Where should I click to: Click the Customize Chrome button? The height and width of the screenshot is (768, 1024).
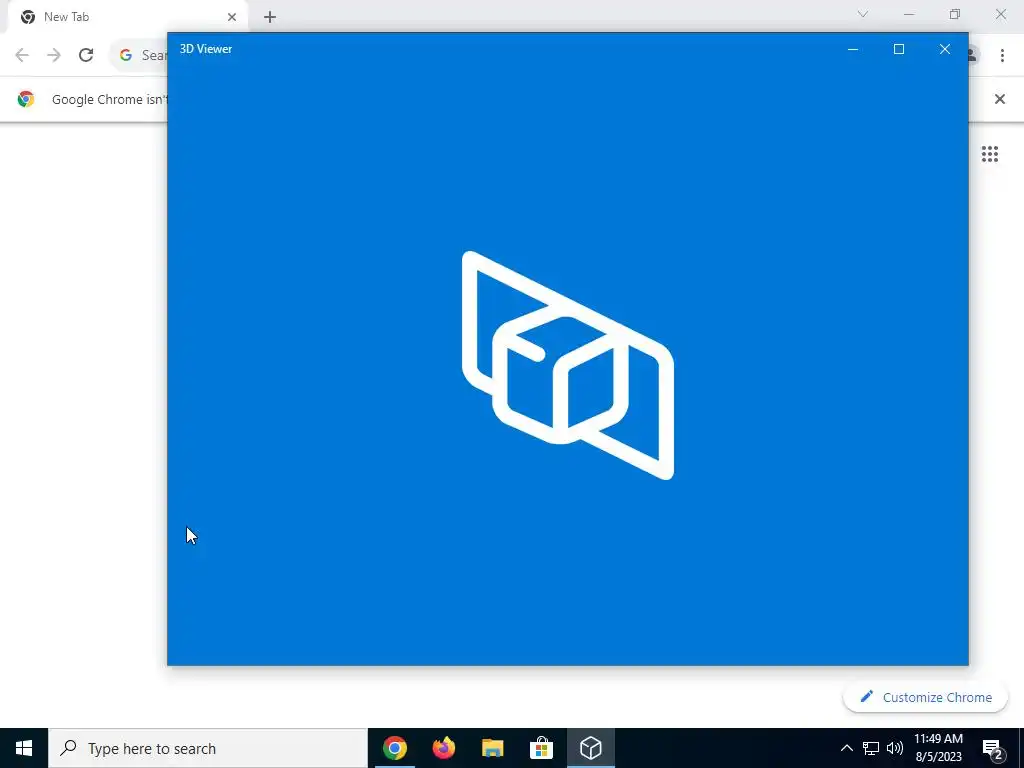click(925, 697)
